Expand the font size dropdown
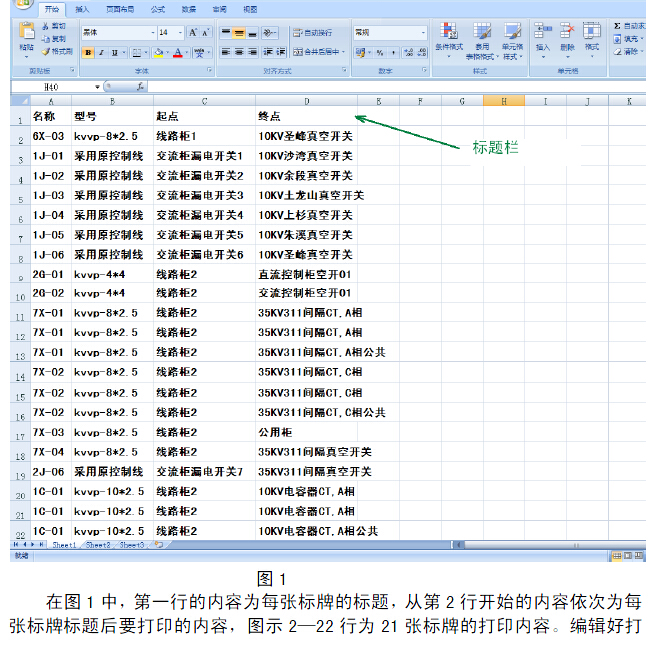Screen dimensions: 650x653 coord(179,32)
